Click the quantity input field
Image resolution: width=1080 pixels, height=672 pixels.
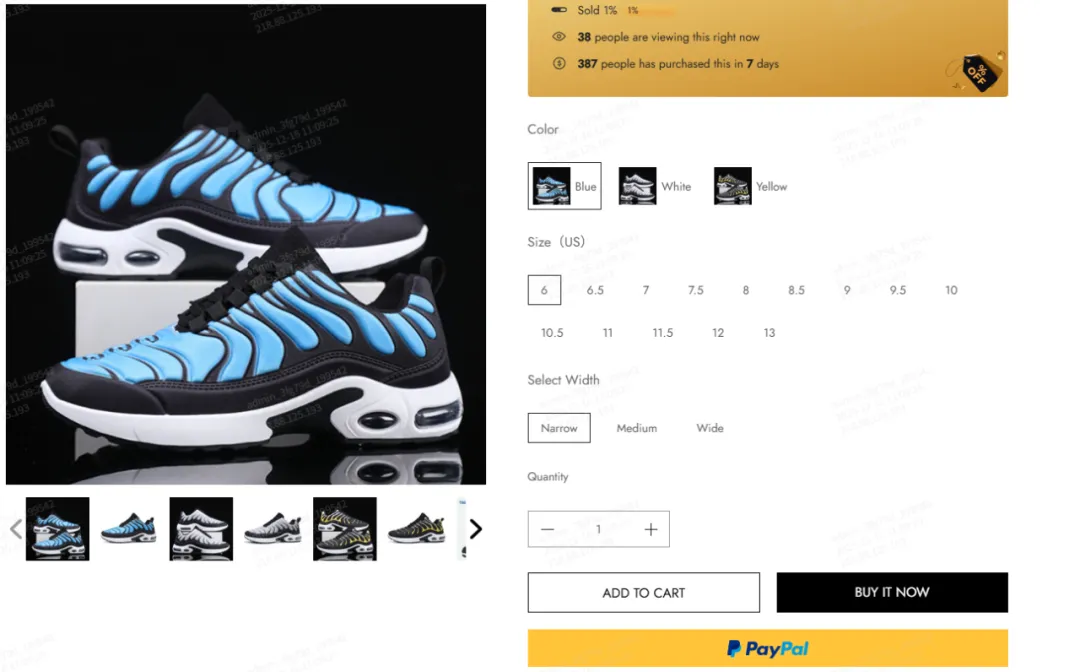coord(599,529)
